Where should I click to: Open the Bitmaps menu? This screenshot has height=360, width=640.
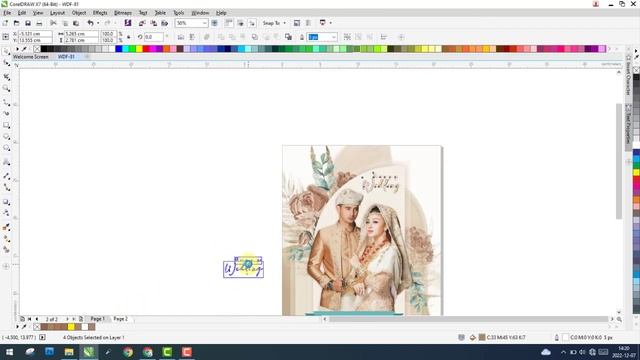(x=123, y=13)
